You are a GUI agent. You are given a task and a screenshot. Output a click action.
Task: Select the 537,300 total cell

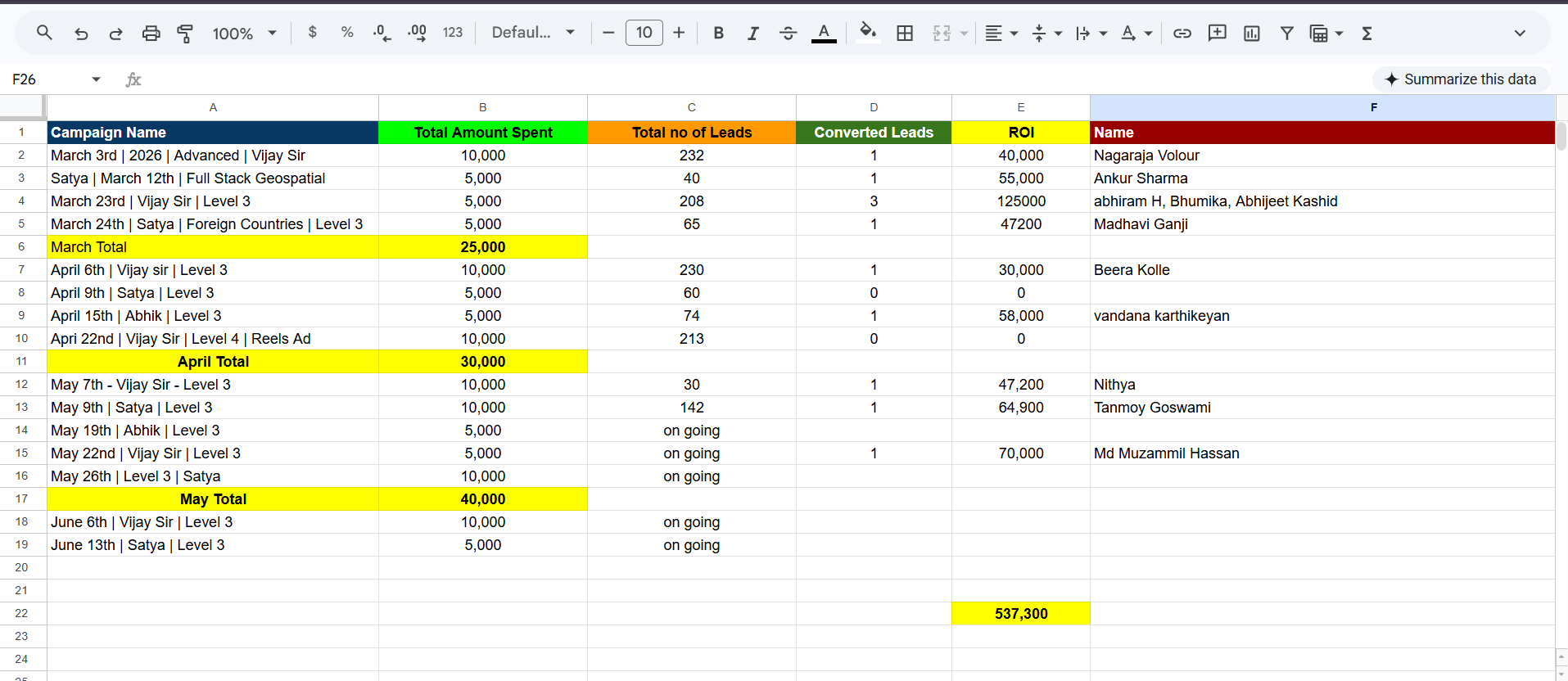1021,614
